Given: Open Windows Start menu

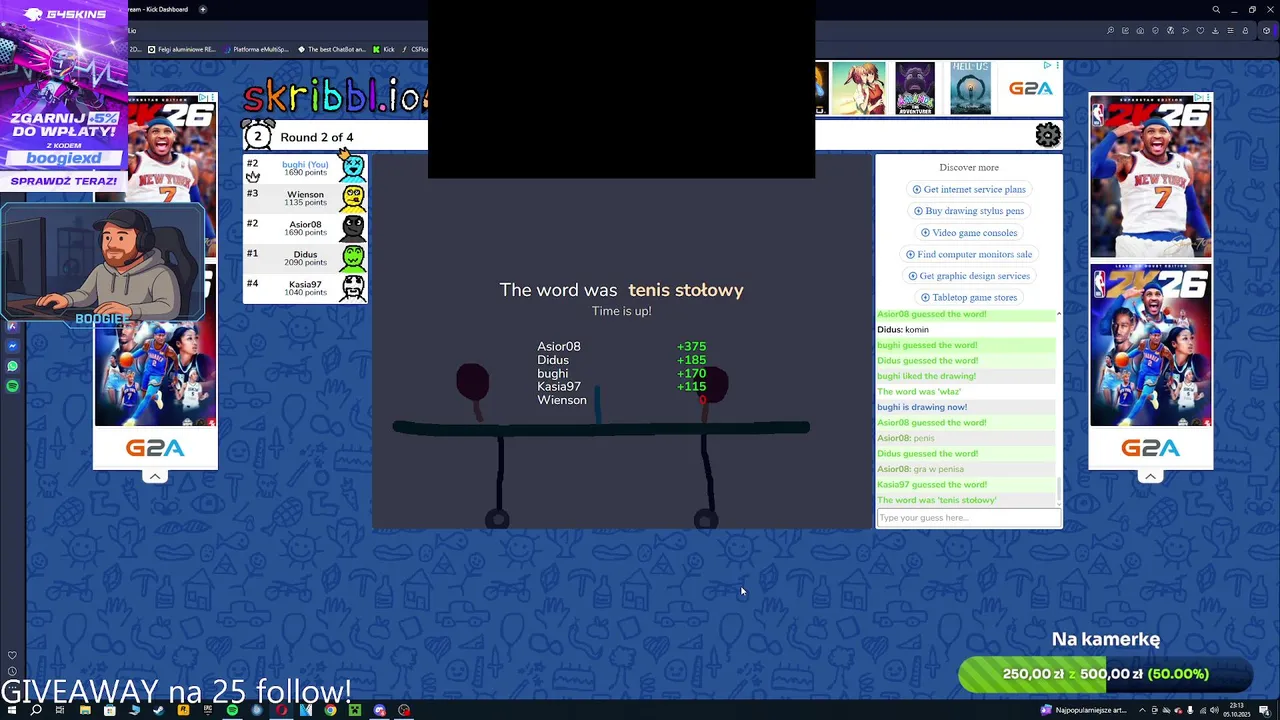Looking at the screenshot, I should click(x=11, y=710).
